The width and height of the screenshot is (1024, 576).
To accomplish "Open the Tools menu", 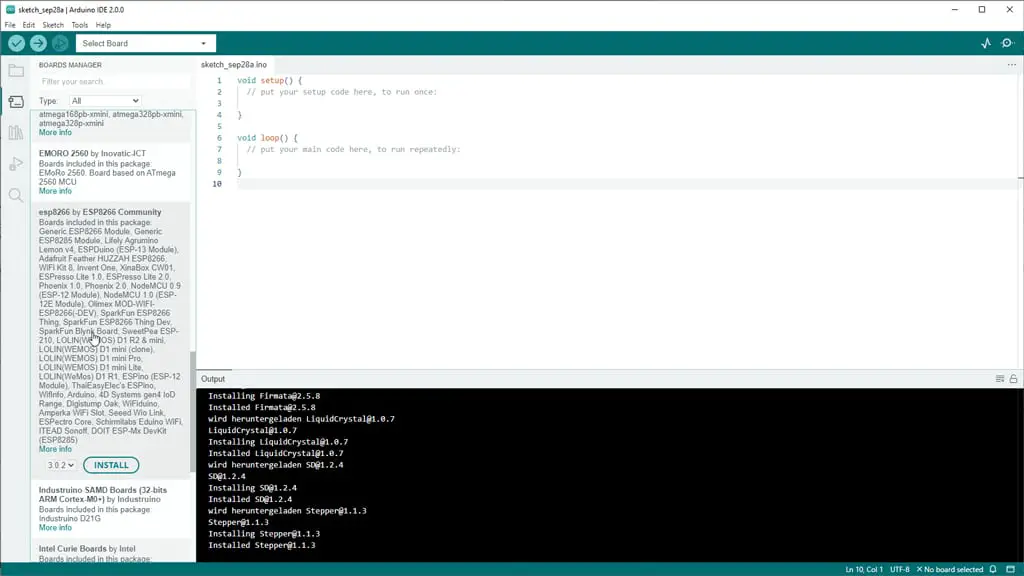I will (x=79, y=25).
